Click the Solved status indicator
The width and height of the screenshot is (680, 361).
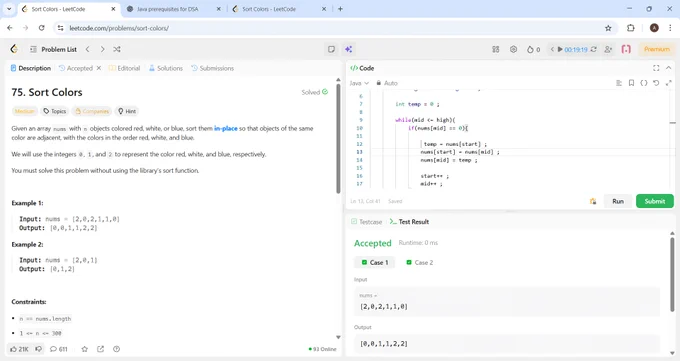(315, 92)
